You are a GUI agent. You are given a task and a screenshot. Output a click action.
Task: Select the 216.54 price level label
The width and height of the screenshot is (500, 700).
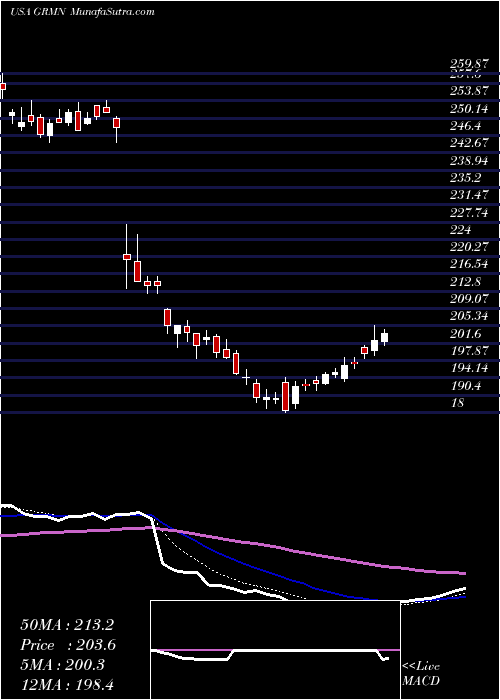click(x=469, y=264)
